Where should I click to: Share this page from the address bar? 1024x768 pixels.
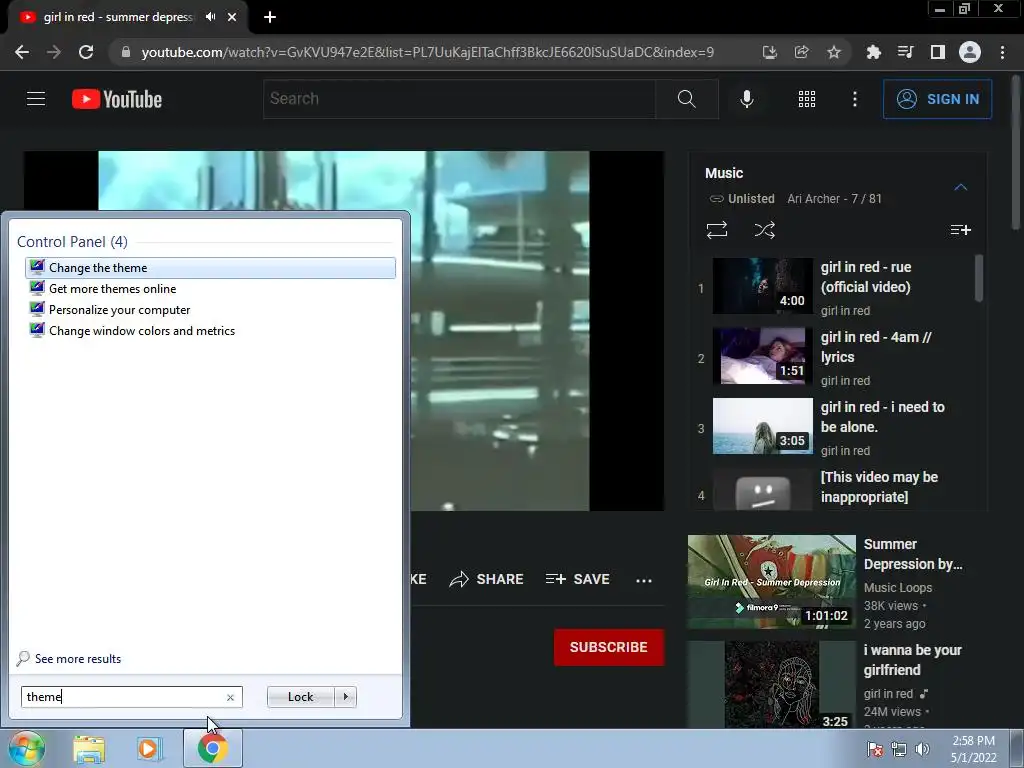801,52
